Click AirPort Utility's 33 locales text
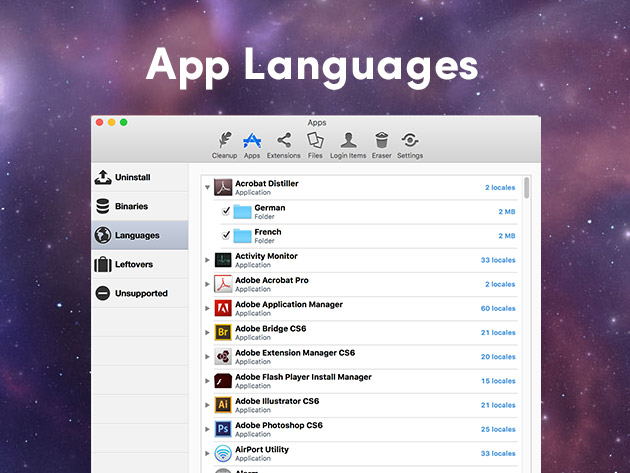This screenshot has height=473, width=630. point(498,453)
